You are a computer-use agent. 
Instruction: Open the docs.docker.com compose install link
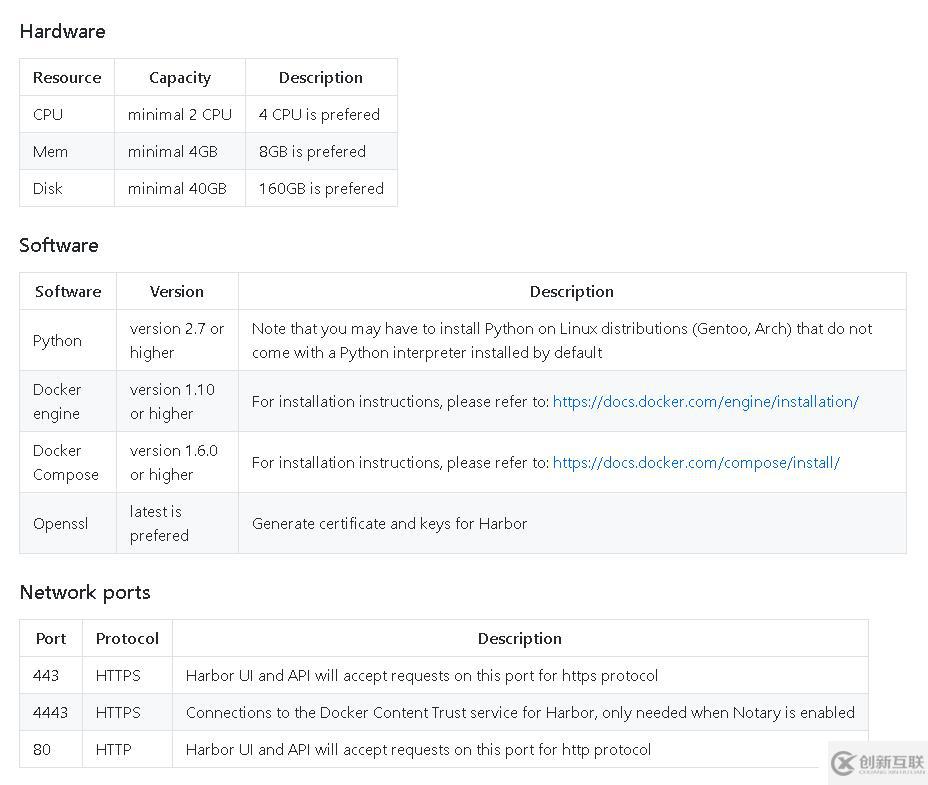pos(696,462)
